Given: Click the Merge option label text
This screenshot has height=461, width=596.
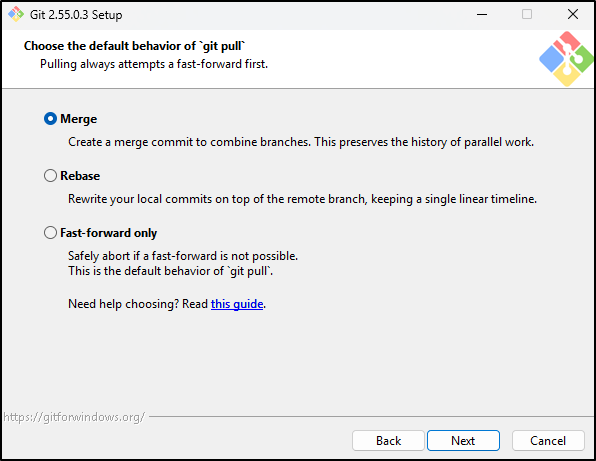Looking at the screenshot, I should point(78,119).
